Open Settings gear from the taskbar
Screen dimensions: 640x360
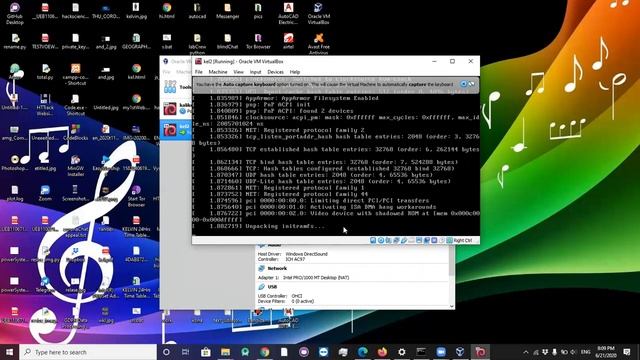[402, 352]
